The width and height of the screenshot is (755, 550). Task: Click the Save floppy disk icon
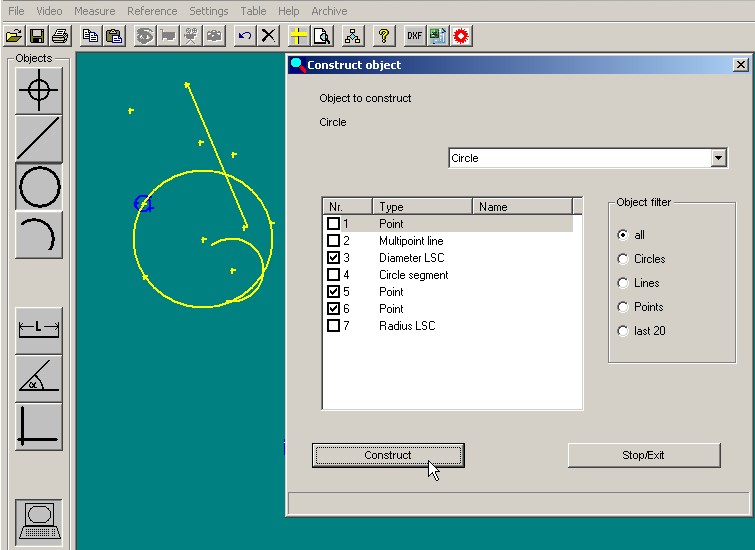pos(37,36)
